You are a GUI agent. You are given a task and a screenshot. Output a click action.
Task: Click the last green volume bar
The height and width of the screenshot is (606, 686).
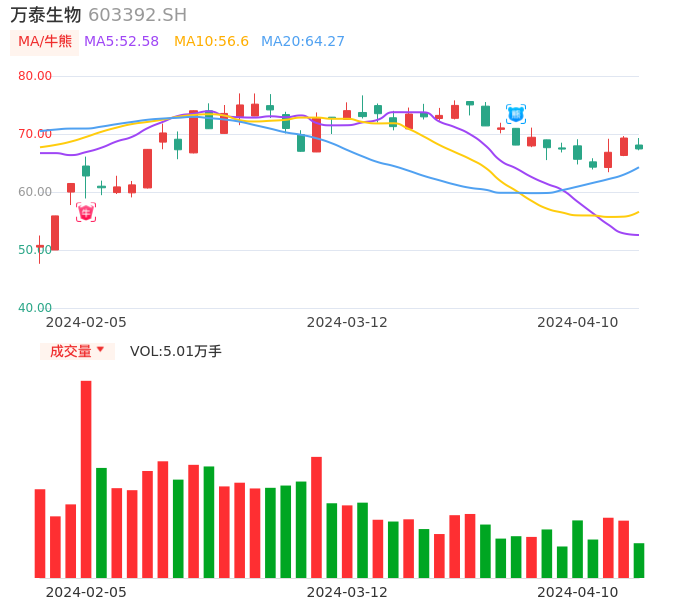click(x=639, y=560)
